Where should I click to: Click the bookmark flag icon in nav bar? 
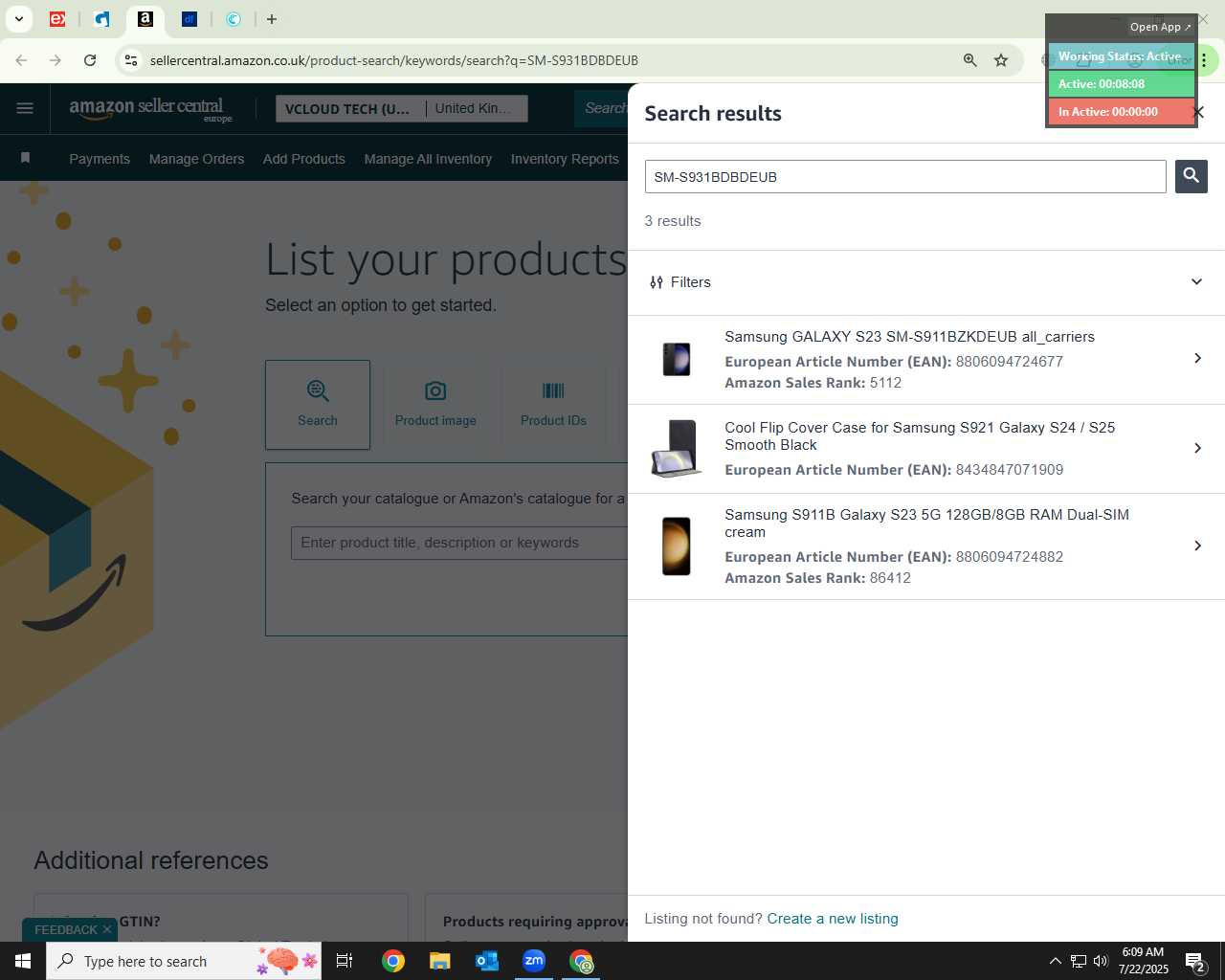tap(26, 158)
